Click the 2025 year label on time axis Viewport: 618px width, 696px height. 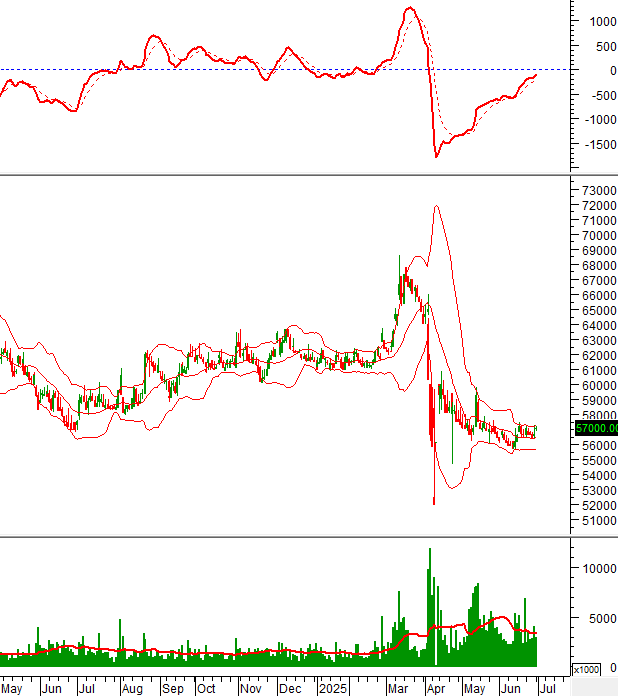coord(333,689)
